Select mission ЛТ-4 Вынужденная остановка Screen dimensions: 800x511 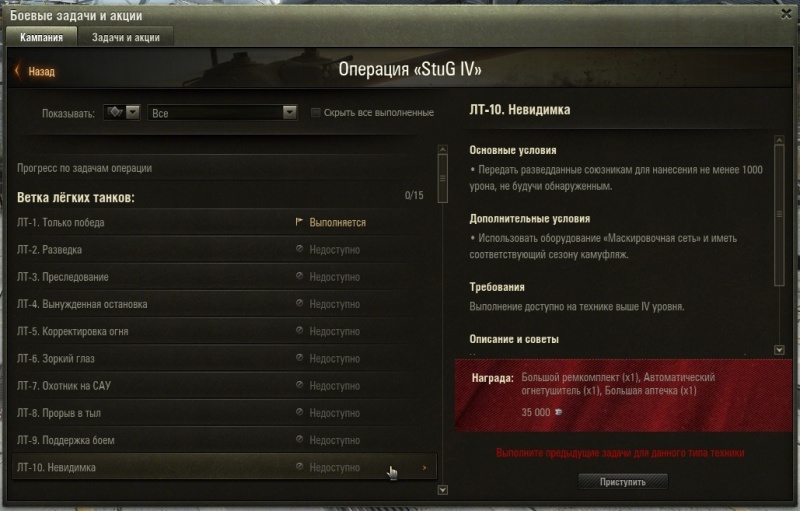[217, 304]
